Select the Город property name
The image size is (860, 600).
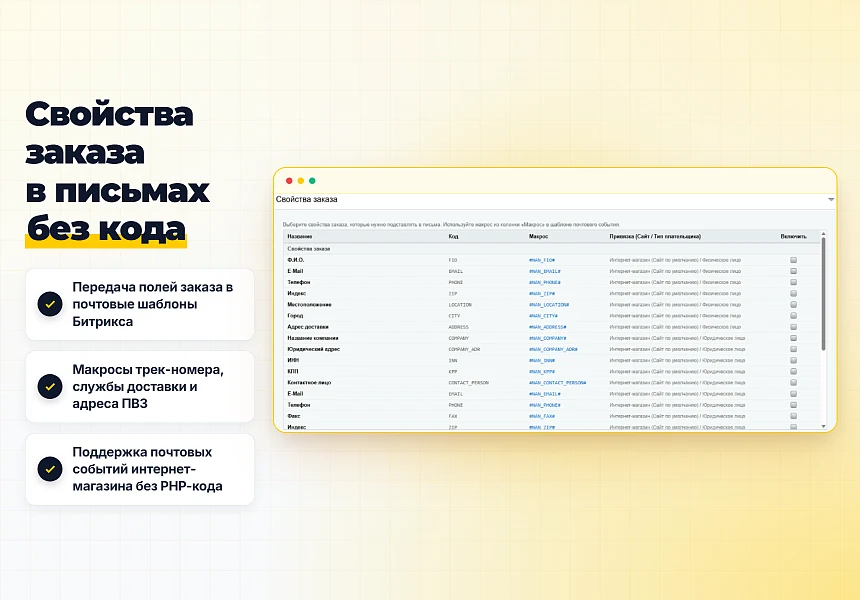[x=295, y=316]
